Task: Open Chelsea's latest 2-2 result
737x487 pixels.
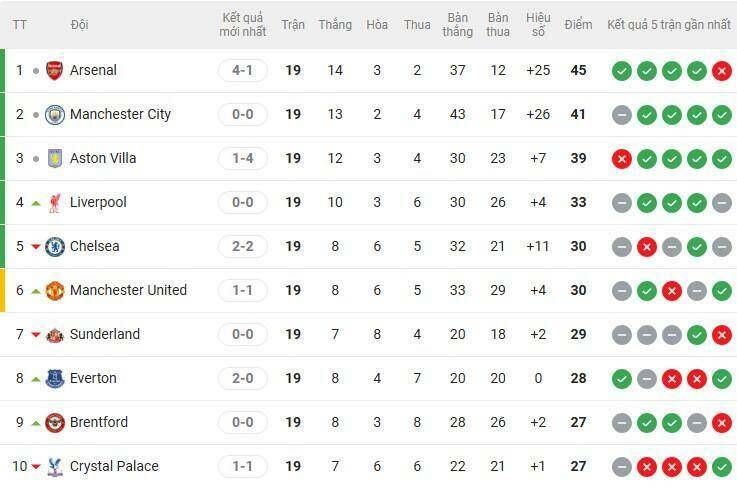Action: [x=243, y=246]
